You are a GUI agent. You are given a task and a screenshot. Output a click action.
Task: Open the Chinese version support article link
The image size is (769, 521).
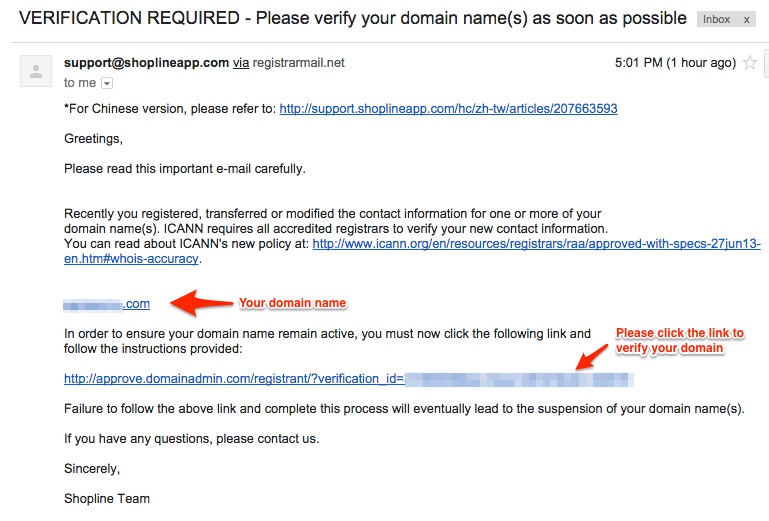click(x=448, y=108)
